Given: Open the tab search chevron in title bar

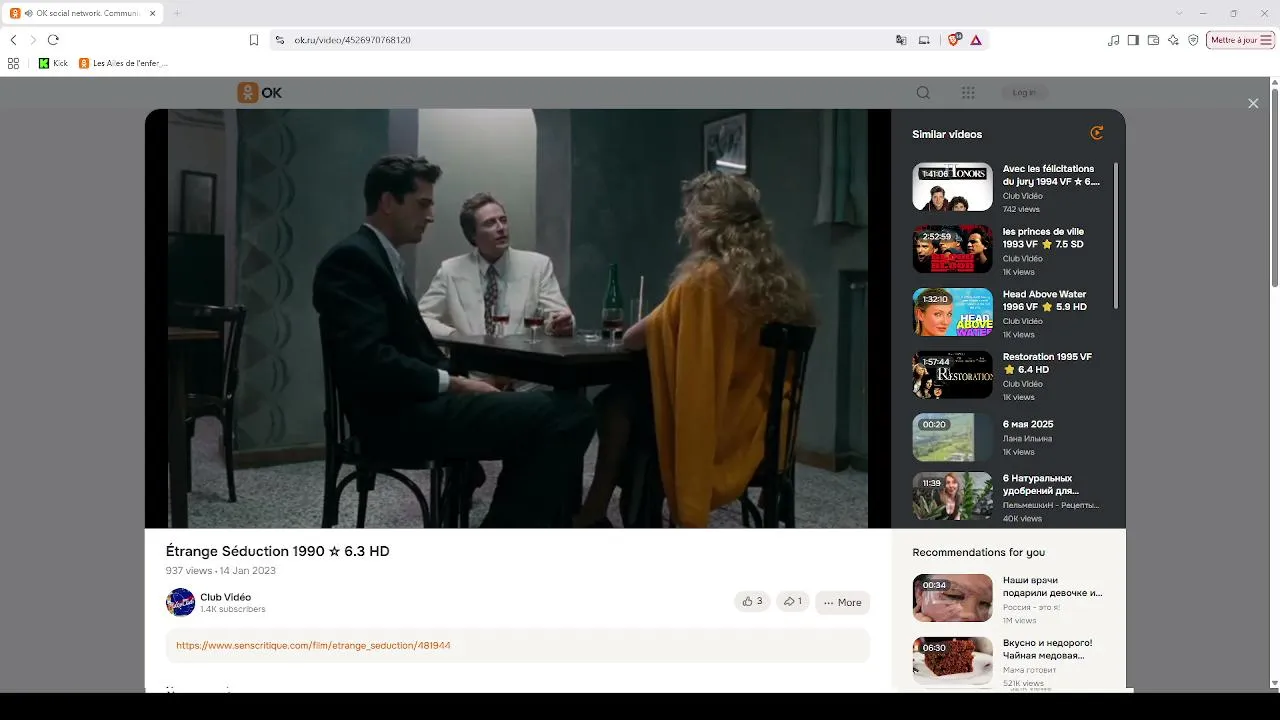Looking at the screenshot, I should [x=1179, y=13].
